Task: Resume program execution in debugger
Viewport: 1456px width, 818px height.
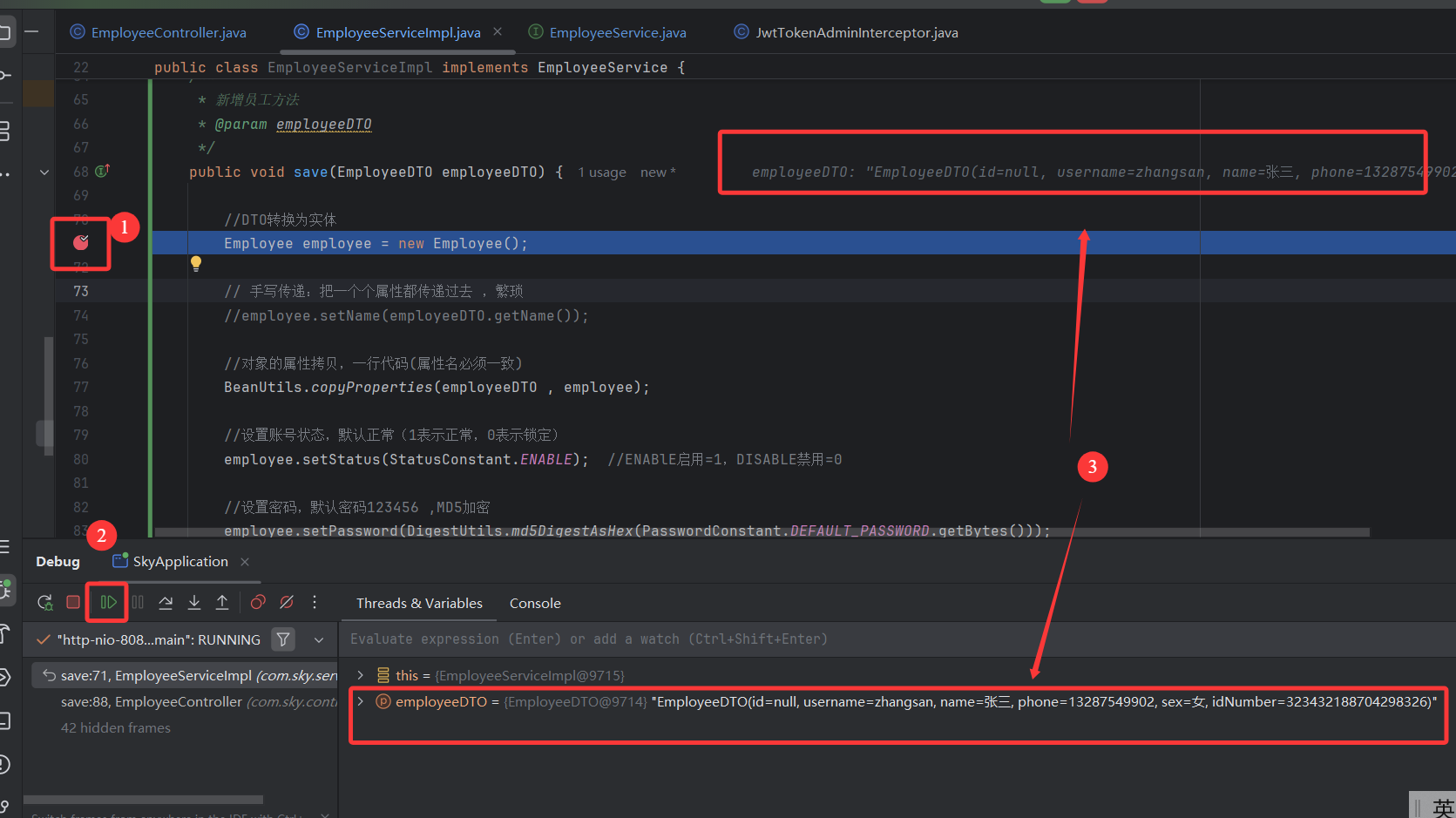Action: coord(108,602)
